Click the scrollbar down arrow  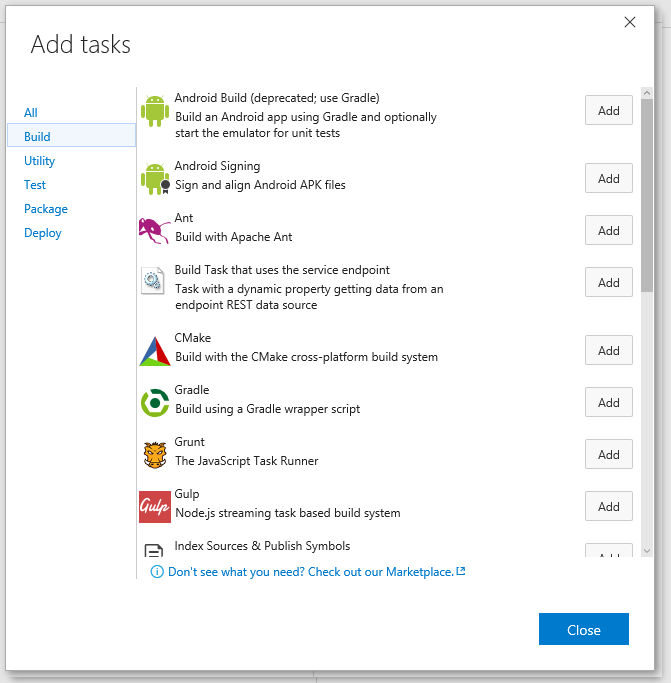647,551
